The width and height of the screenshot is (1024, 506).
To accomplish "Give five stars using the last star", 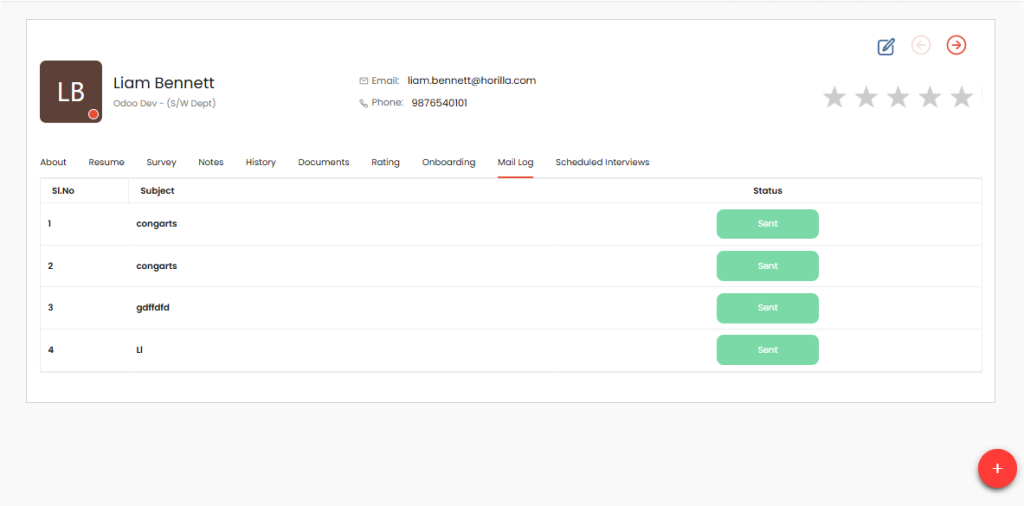I will pos(961,97).
